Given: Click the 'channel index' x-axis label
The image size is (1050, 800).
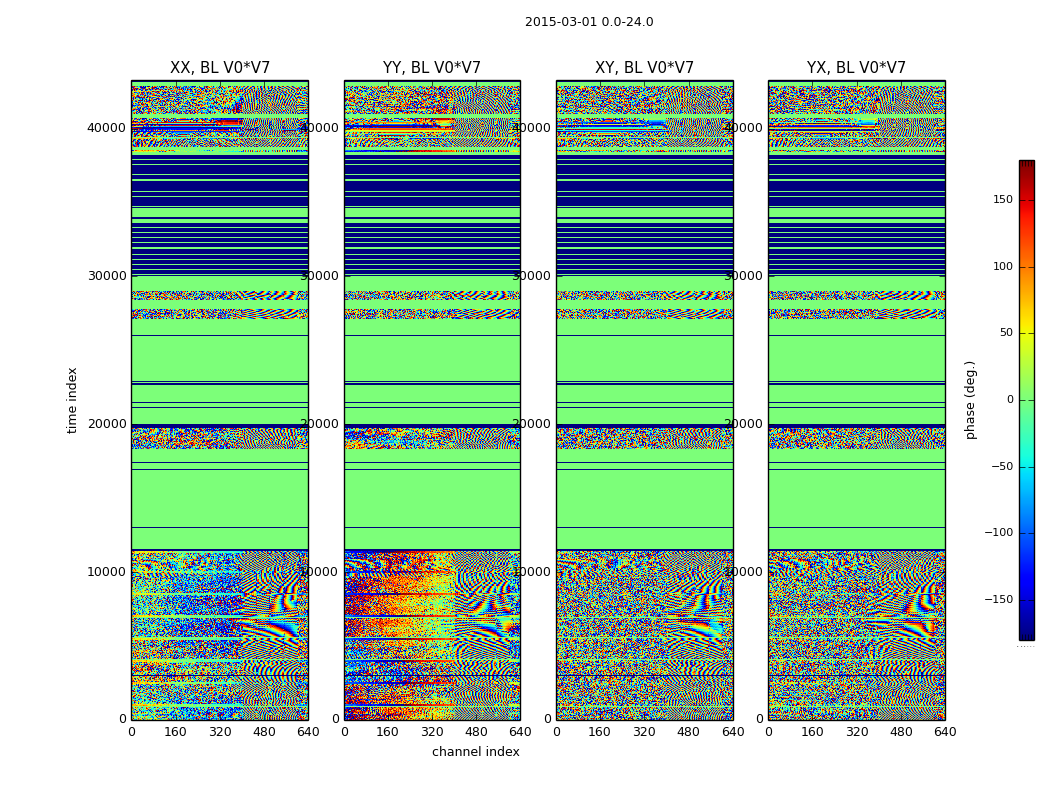Looking at the screenshot, I should [x=476, y=752].
